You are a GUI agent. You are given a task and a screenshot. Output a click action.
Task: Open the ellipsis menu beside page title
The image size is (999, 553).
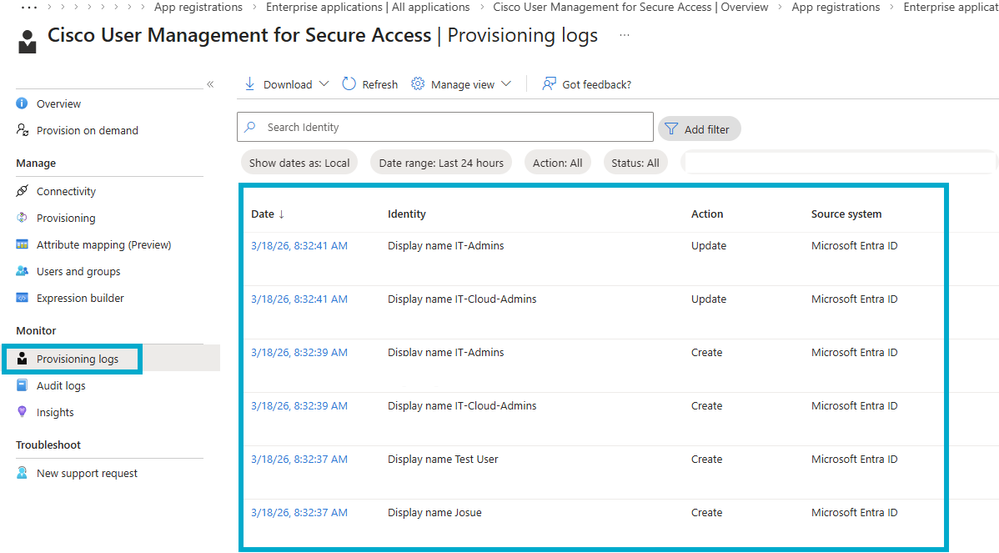tap(624, 35)
